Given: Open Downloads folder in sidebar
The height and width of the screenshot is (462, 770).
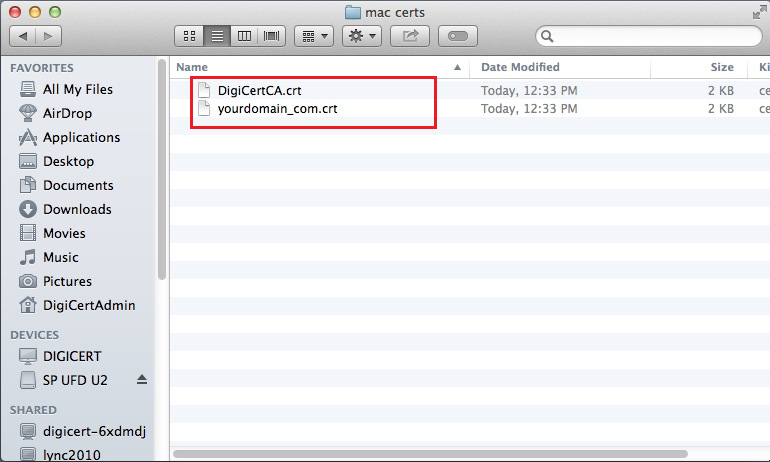Looking at the screenshot, I should 77,209.
